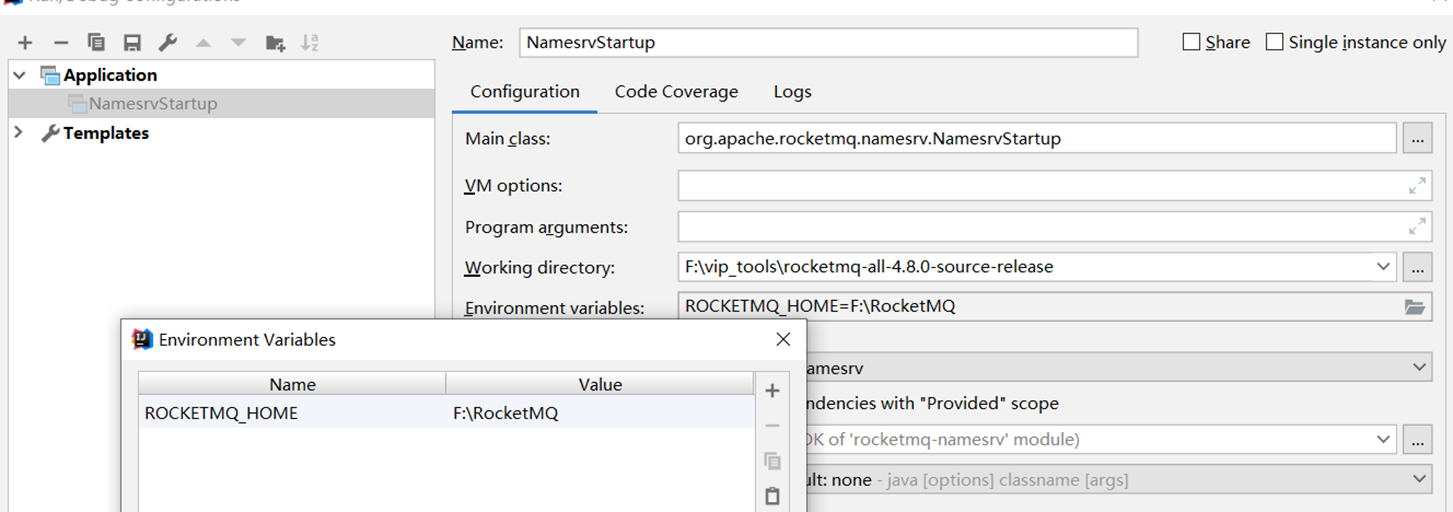Viewport: 1453px width, 512px height.
Task: Remove selected configuration with minus icon
Action: 61,43
